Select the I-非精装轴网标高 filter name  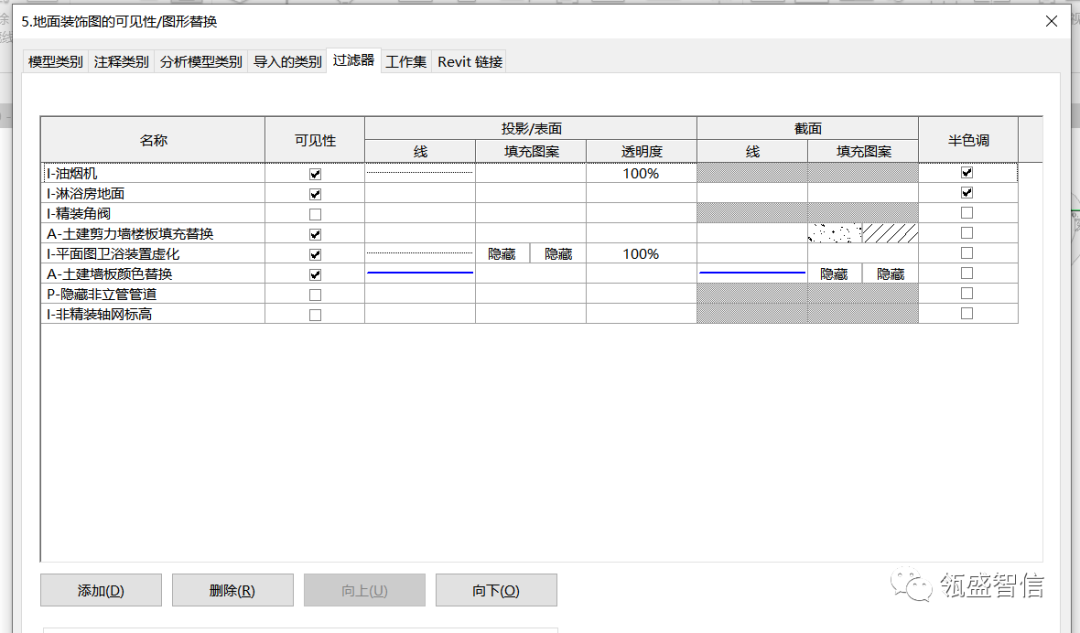pyautogui.click(x=99, y=314)
